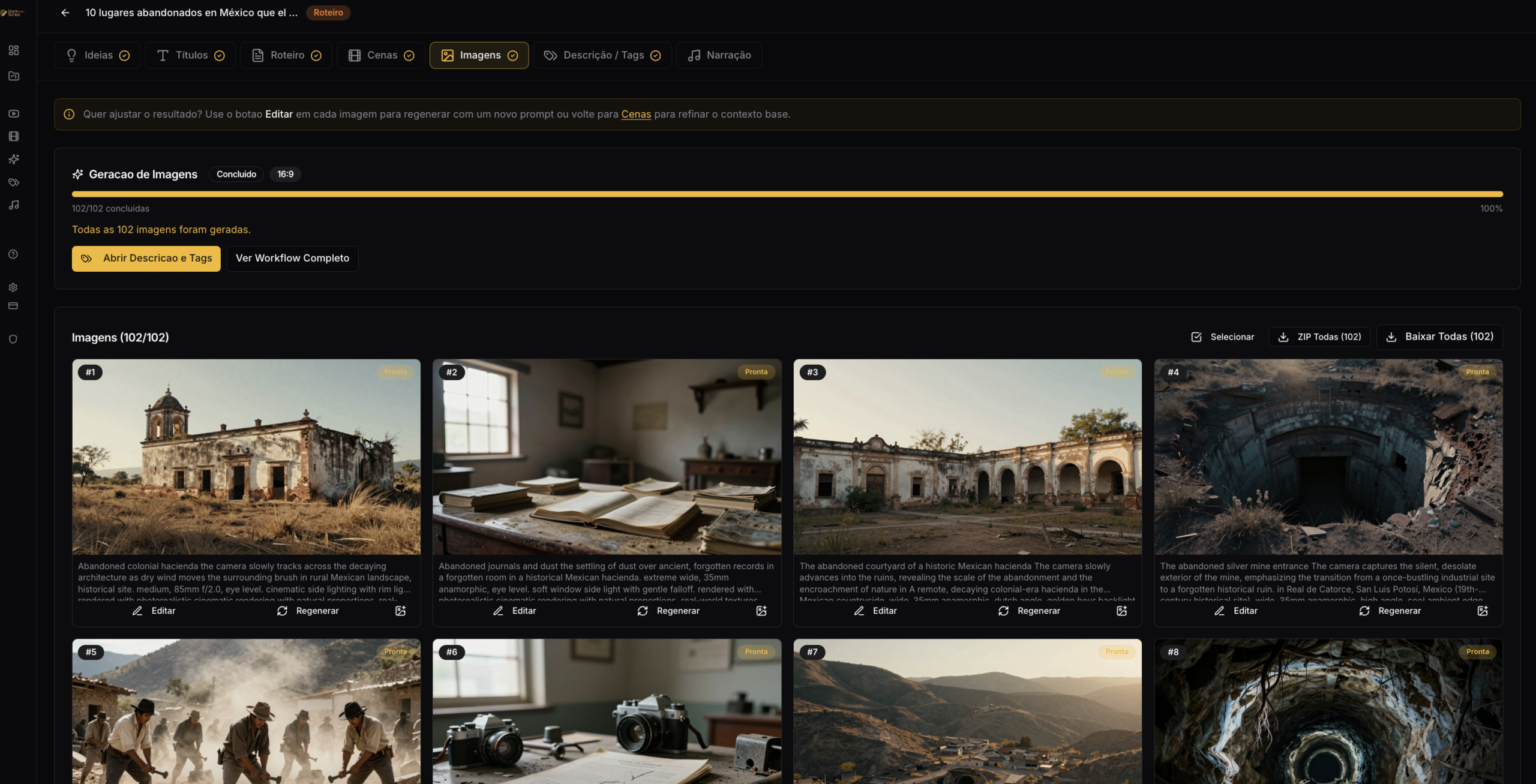Viewport: 1536px width, 784px height.
Task: Click the 'Imagens (102/102)' heading
Action: click(x=120, y=338)
